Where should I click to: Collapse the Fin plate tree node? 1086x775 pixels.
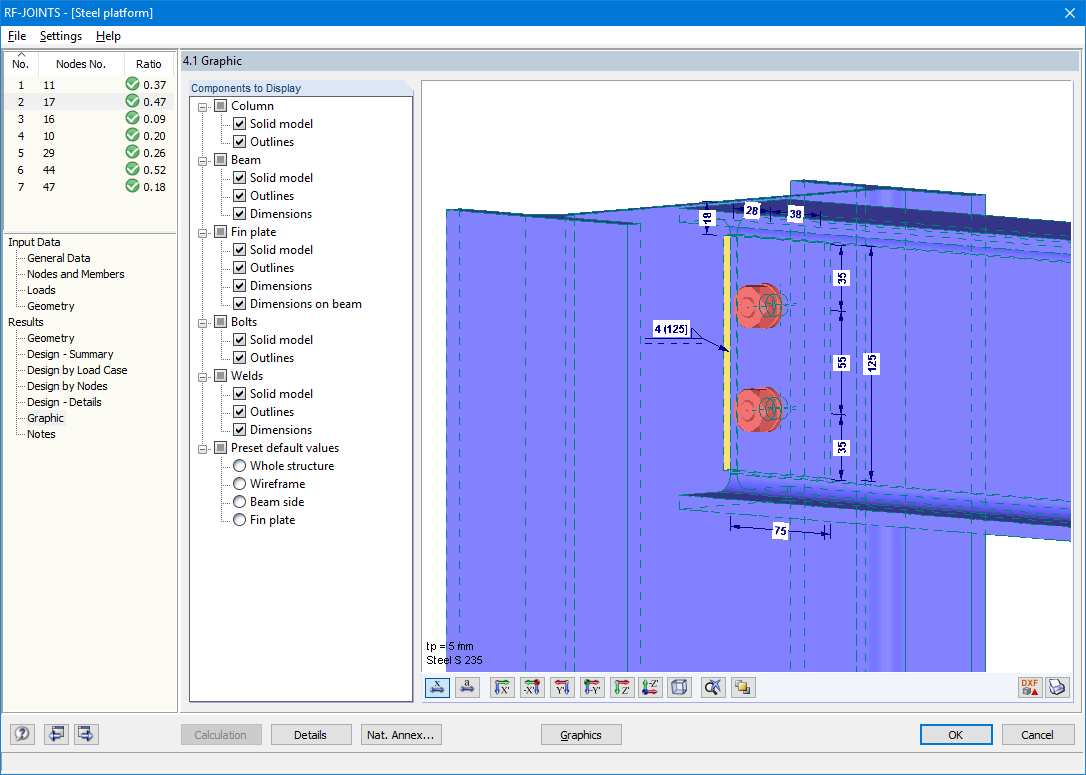pos(203,233)
